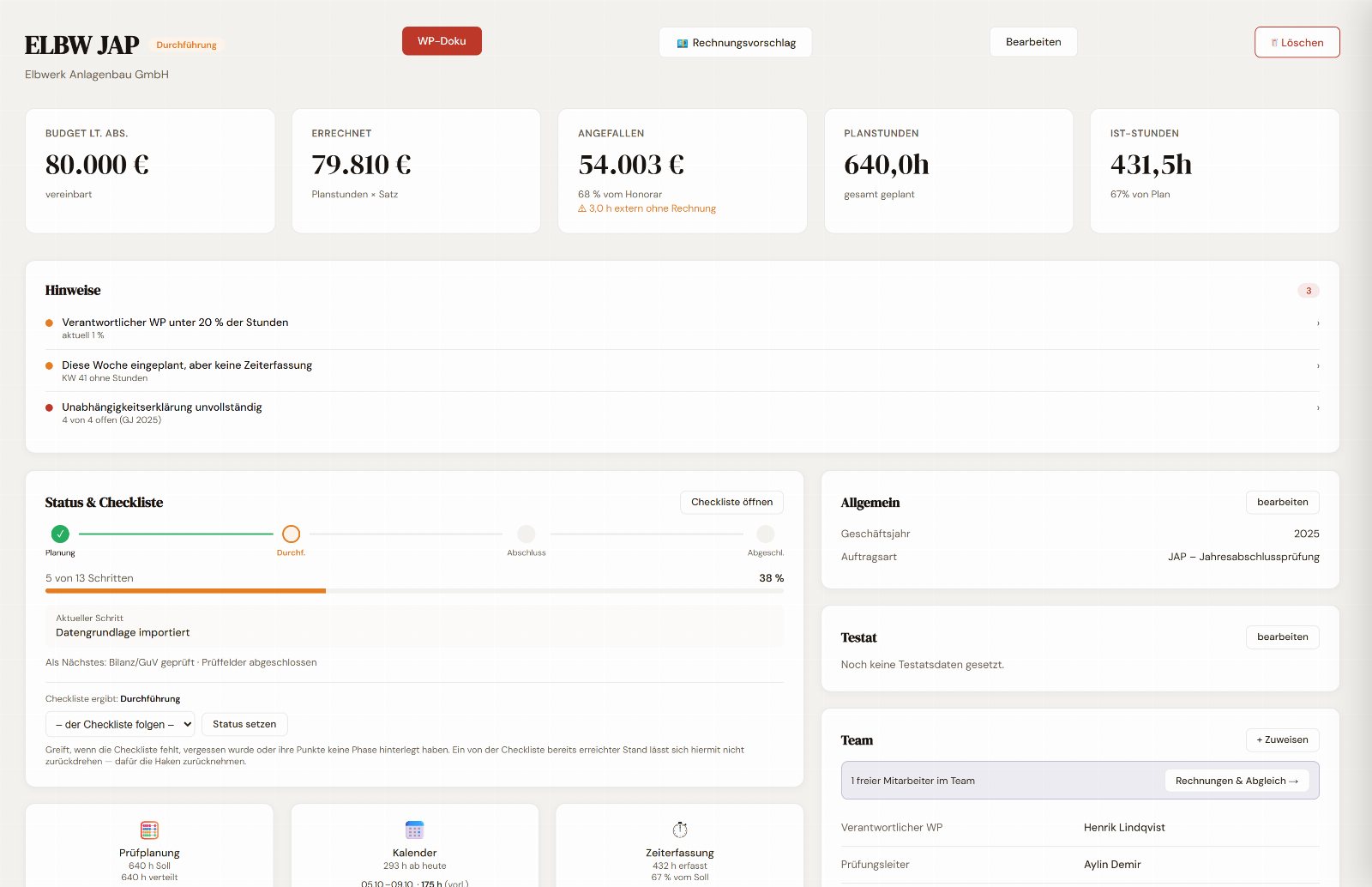Screen dimensions: 1372x887
Task: Select the Abgeschl. step circle
Action: [766, 534]
